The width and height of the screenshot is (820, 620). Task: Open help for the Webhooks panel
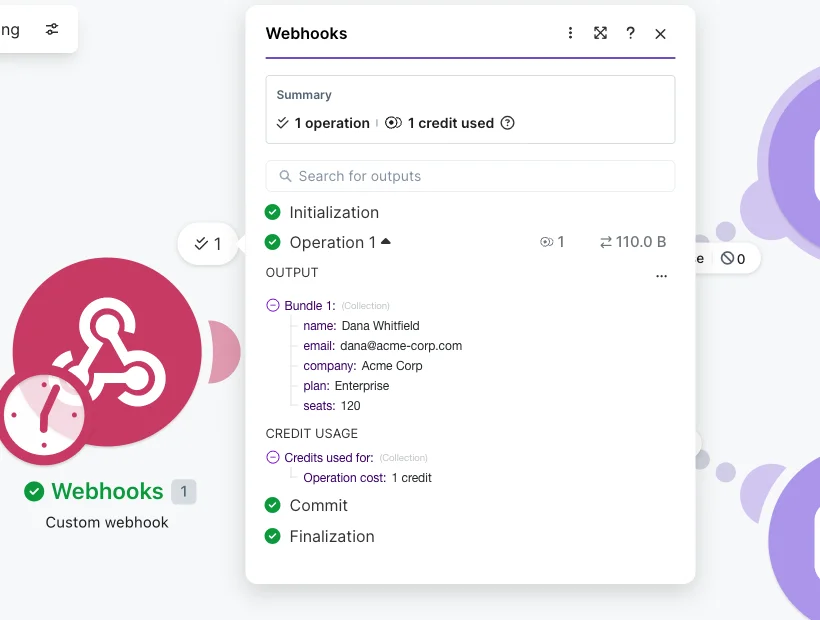[631, 33]
